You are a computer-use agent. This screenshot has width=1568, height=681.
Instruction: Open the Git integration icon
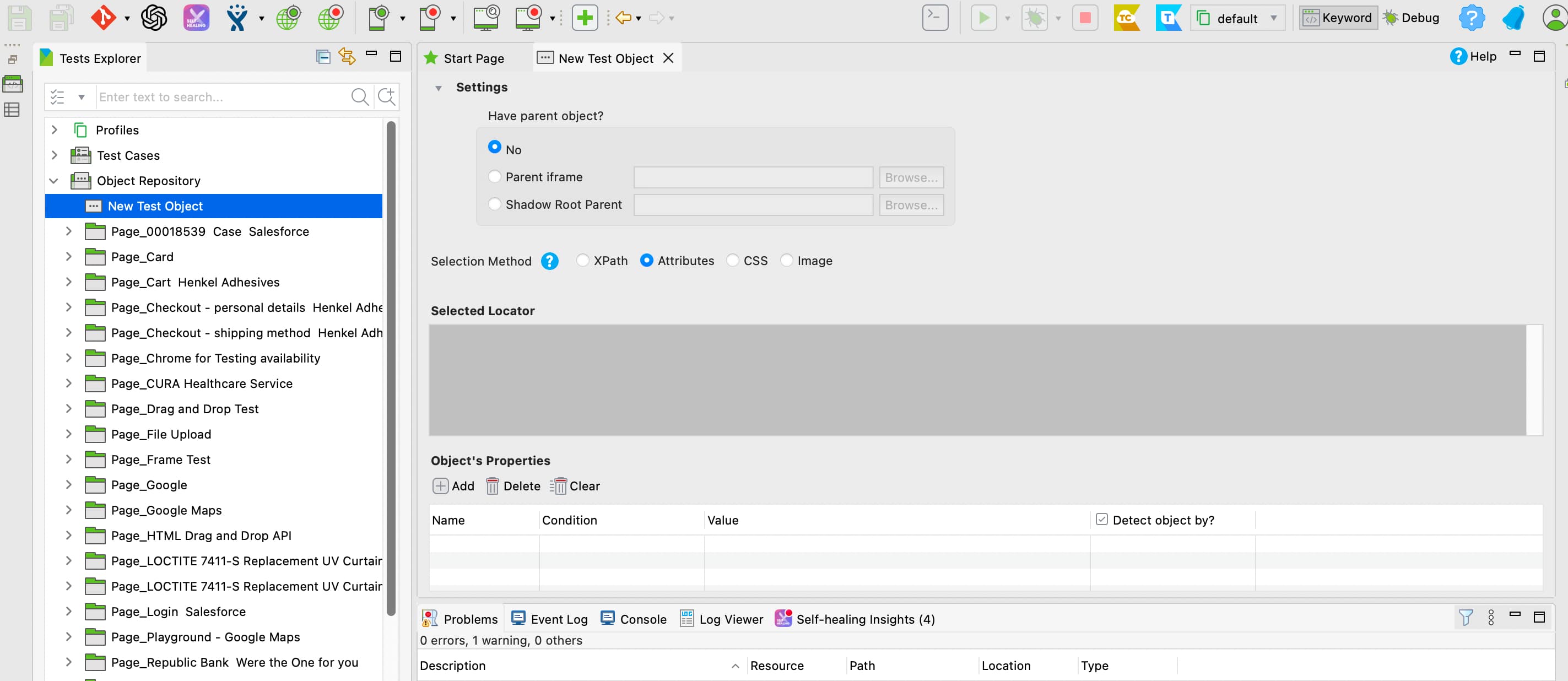[x=104, y=17]
